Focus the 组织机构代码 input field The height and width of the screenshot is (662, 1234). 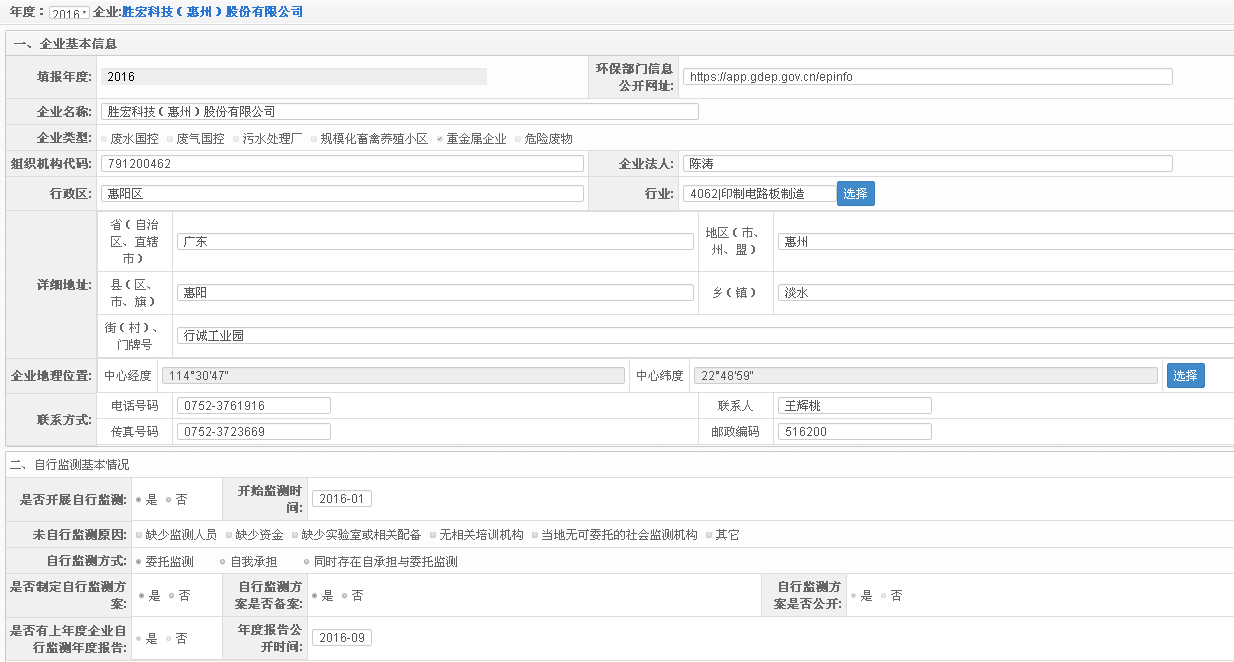(x=342, y=164)
